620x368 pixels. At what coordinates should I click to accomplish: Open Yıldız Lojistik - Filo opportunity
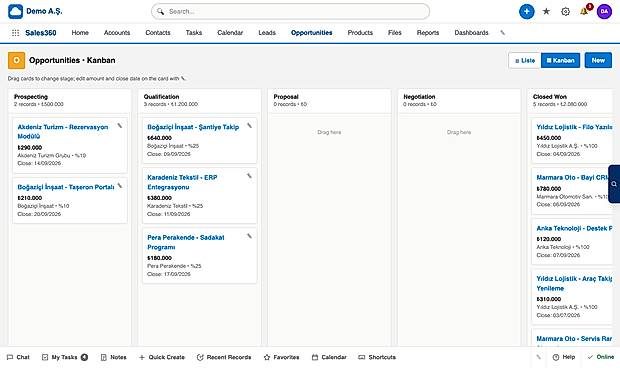[x=574, y=127]
